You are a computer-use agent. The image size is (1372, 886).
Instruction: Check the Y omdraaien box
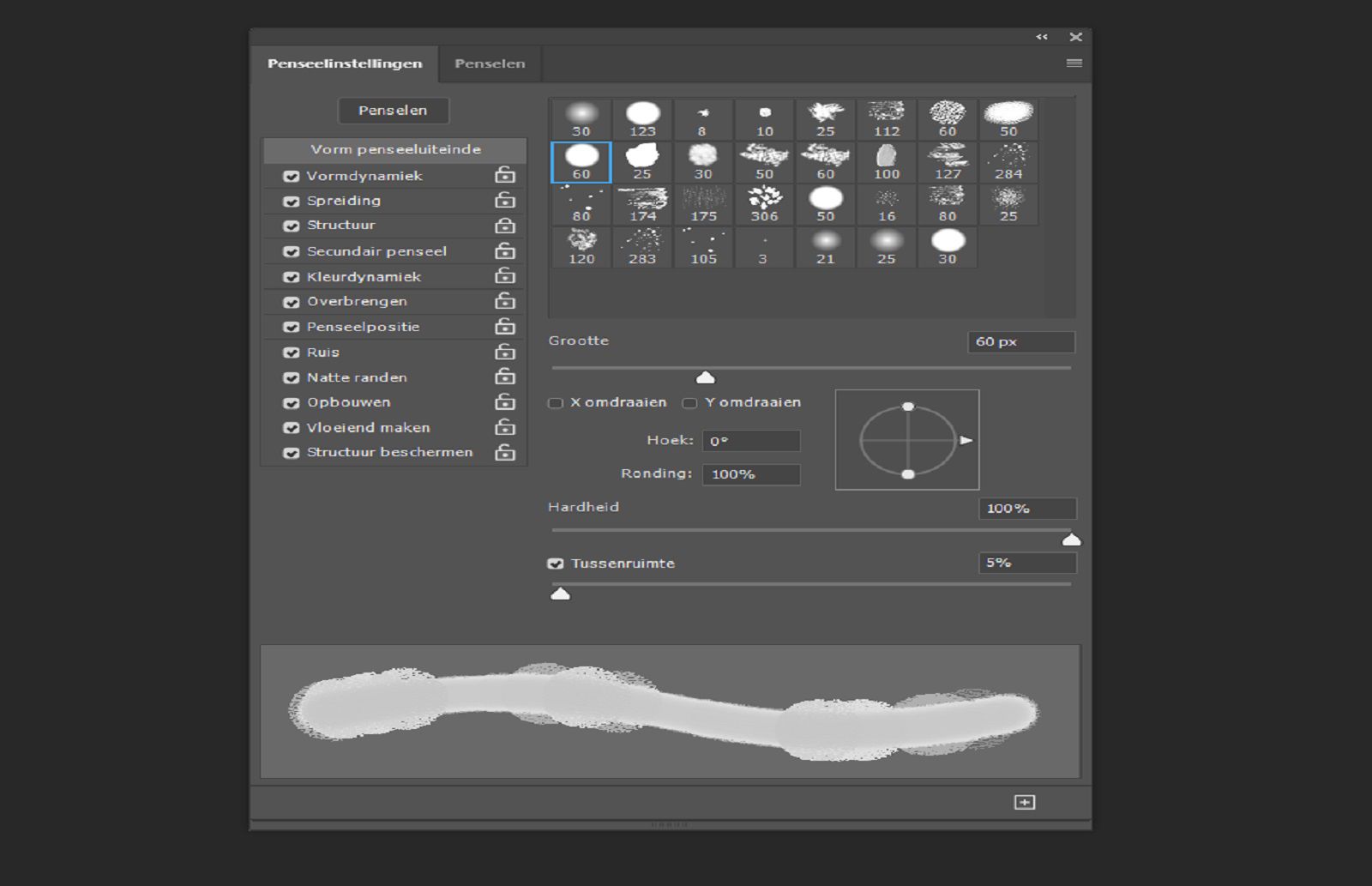point(689,403)
